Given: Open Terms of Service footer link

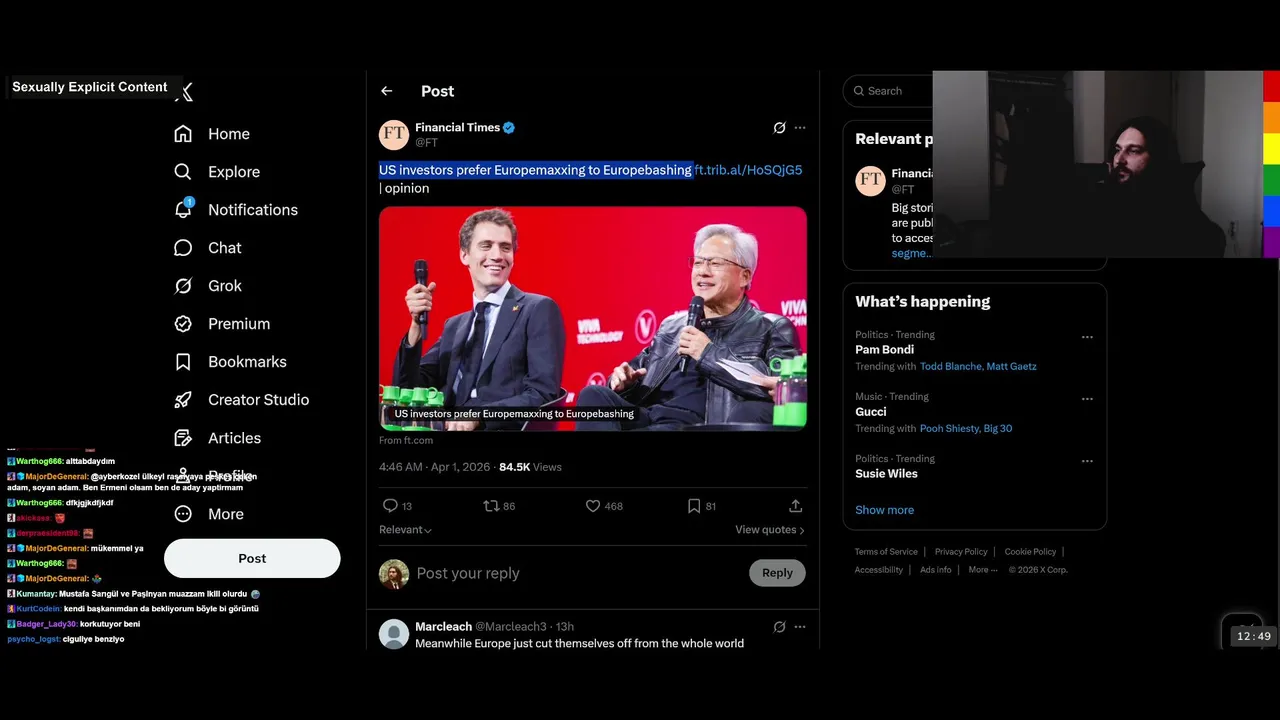Looking at the screenshot, I should click(x=886, y=552).
